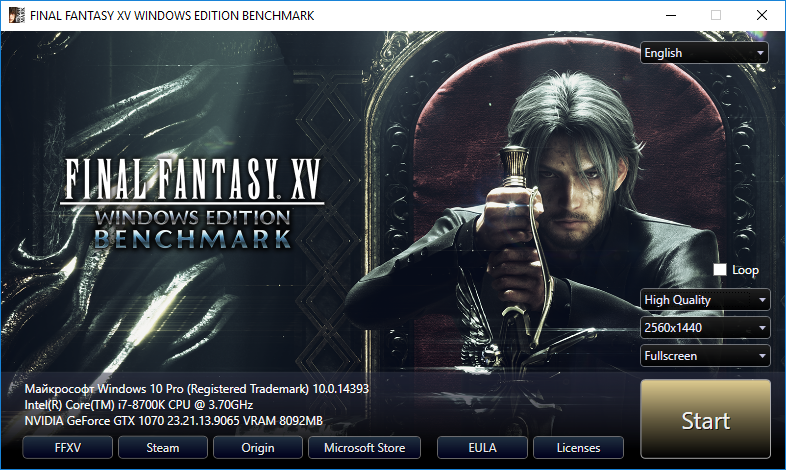Open the 2560x1440 resolution dropdown
This screenshot has width=786, height=470.
(705, 328)
